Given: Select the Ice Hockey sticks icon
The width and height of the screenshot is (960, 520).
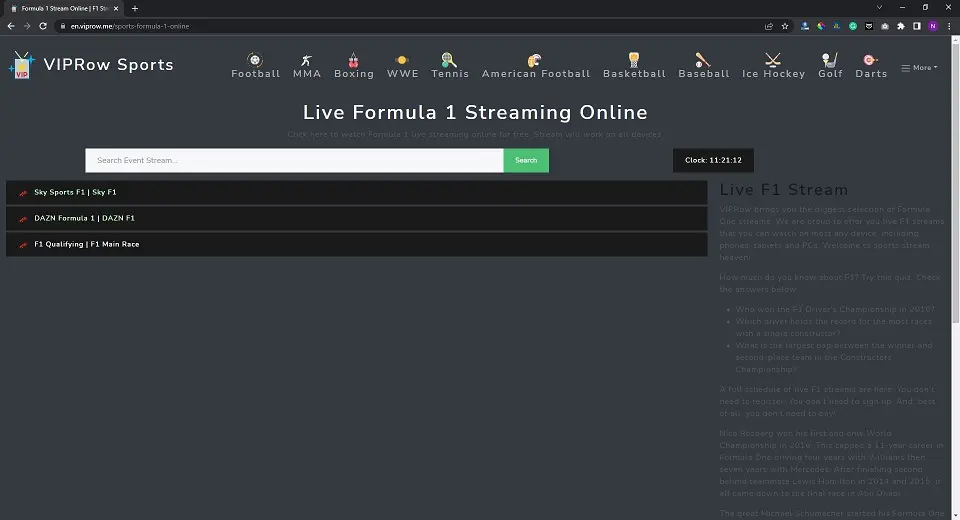Looking at the screenshot, I should [x=773, y=59].
